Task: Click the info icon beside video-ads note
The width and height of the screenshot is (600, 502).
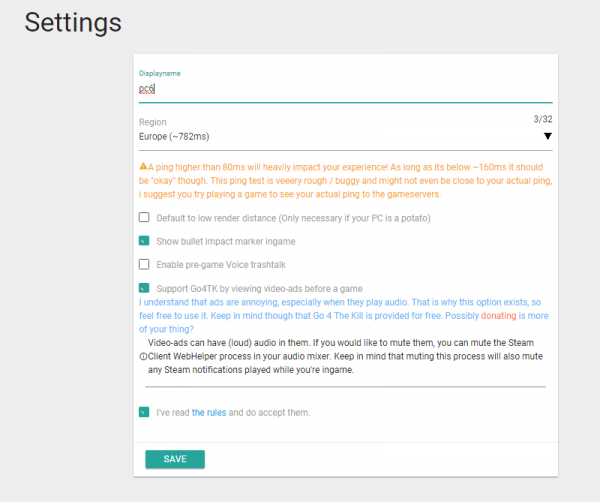Action: pyautogui.click(x=143, y=355)
